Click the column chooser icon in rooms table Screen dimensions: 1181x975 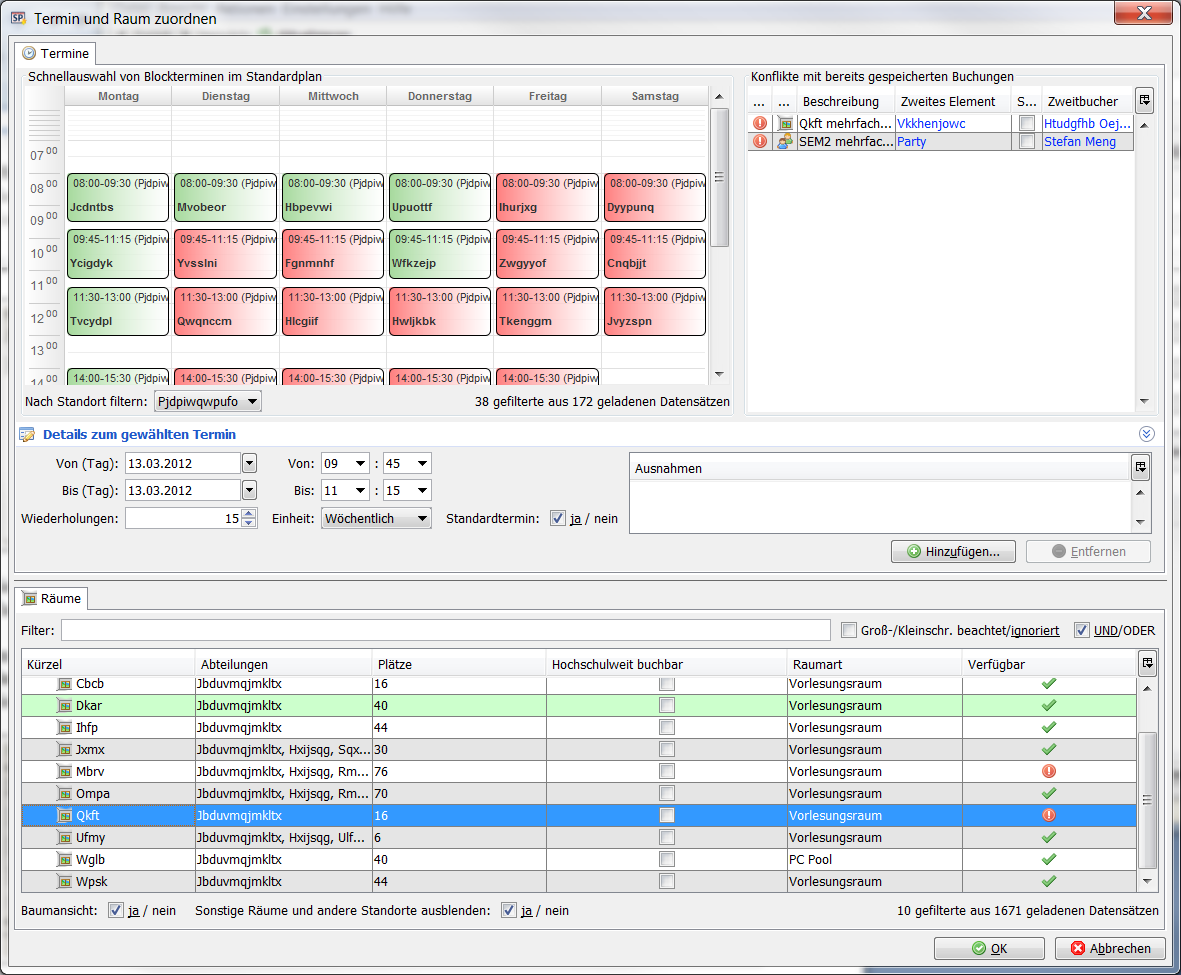click(x=1147, y=663)
